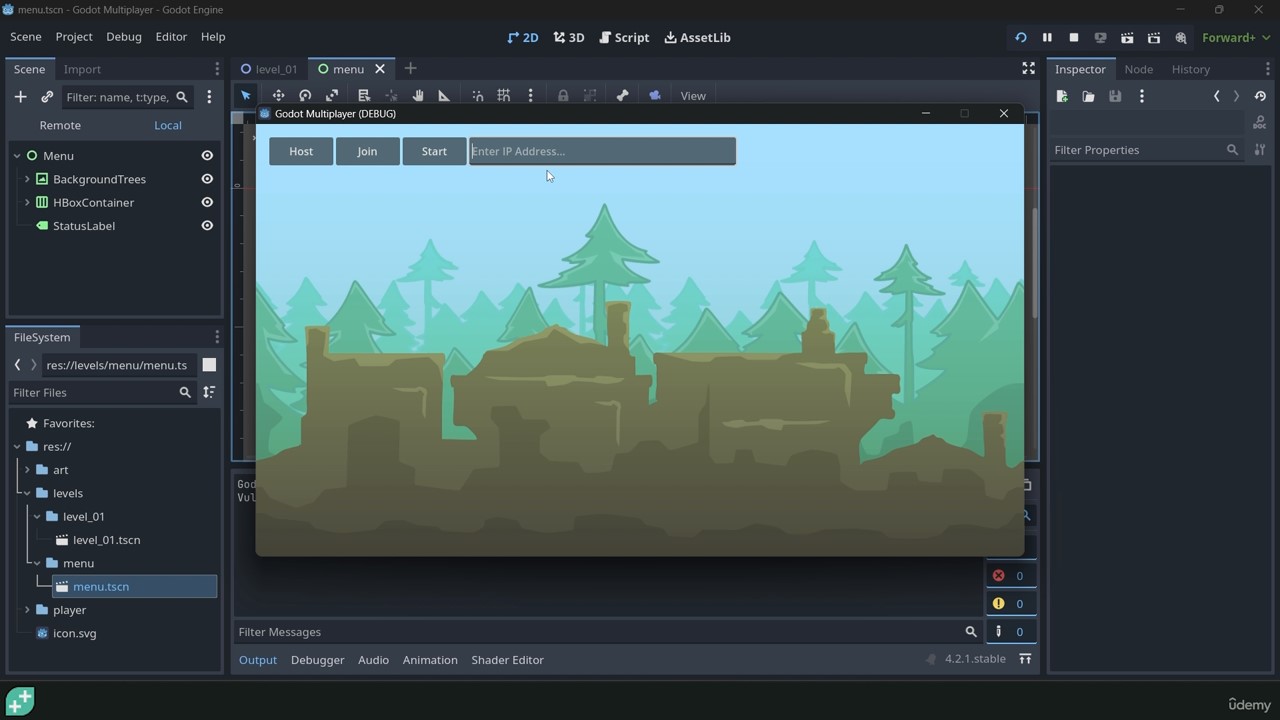1280x720 pixels.
Task: Expand the art folder
Action: (x=27, y=470)
